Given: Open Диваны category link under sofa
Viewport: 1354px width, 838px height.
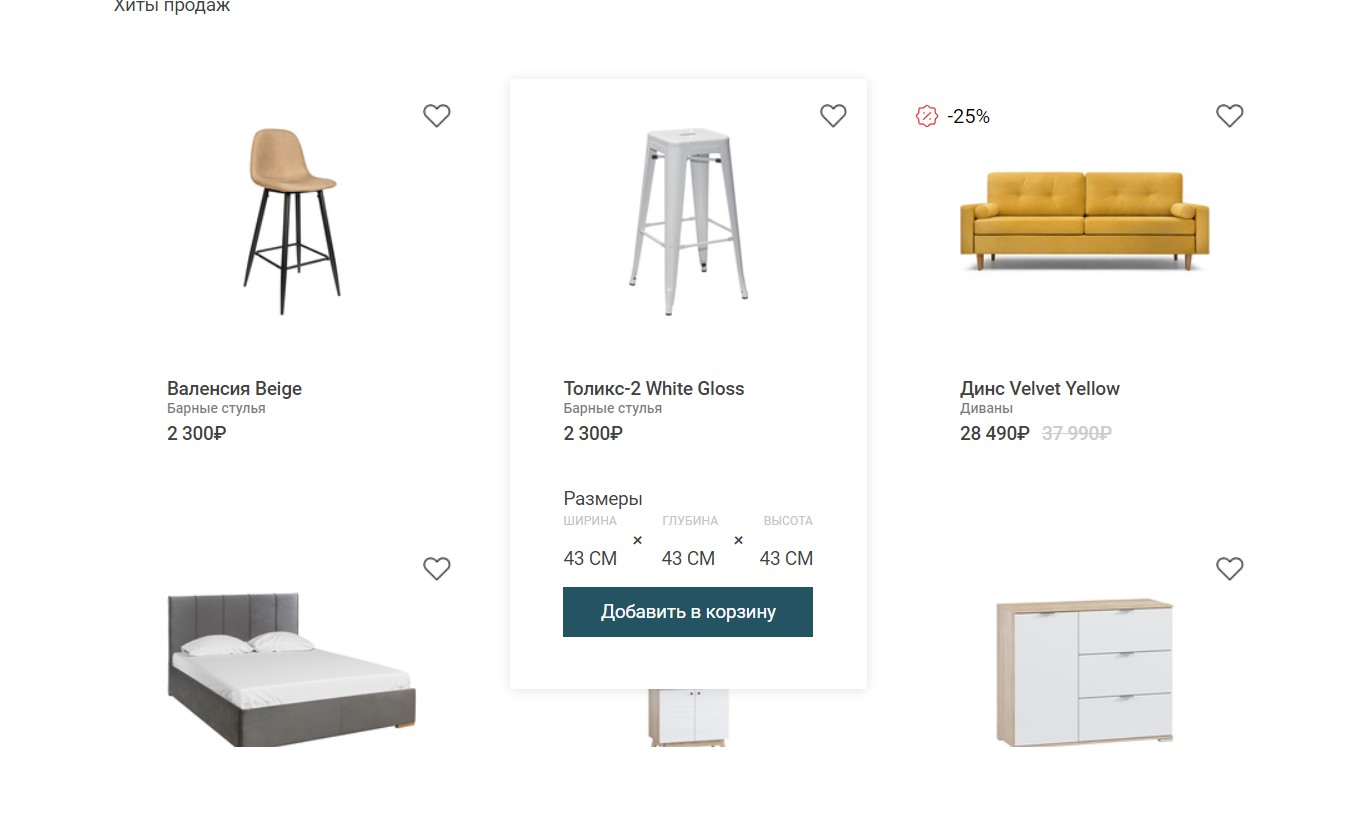Looking at the screenshot, I should (x=986, y=409).
